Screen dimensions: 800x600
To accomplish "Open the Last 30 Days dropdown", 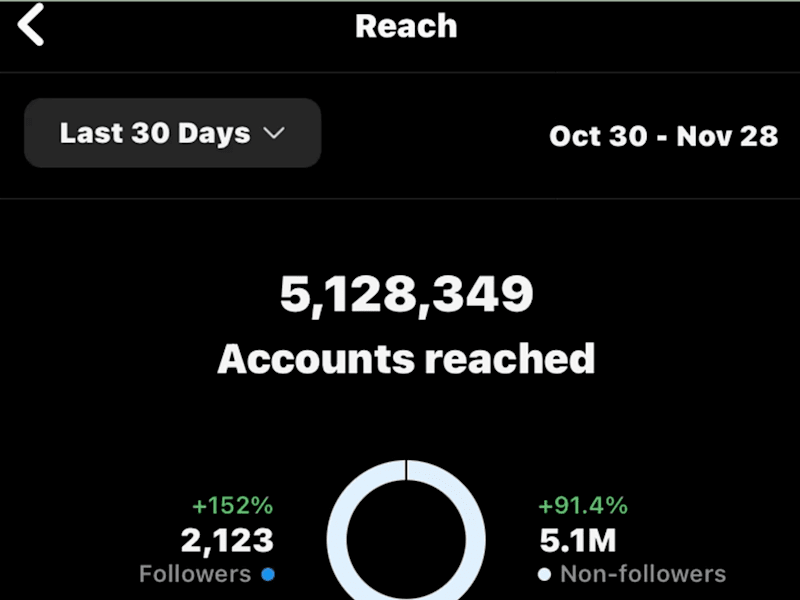I will point(172,133).
